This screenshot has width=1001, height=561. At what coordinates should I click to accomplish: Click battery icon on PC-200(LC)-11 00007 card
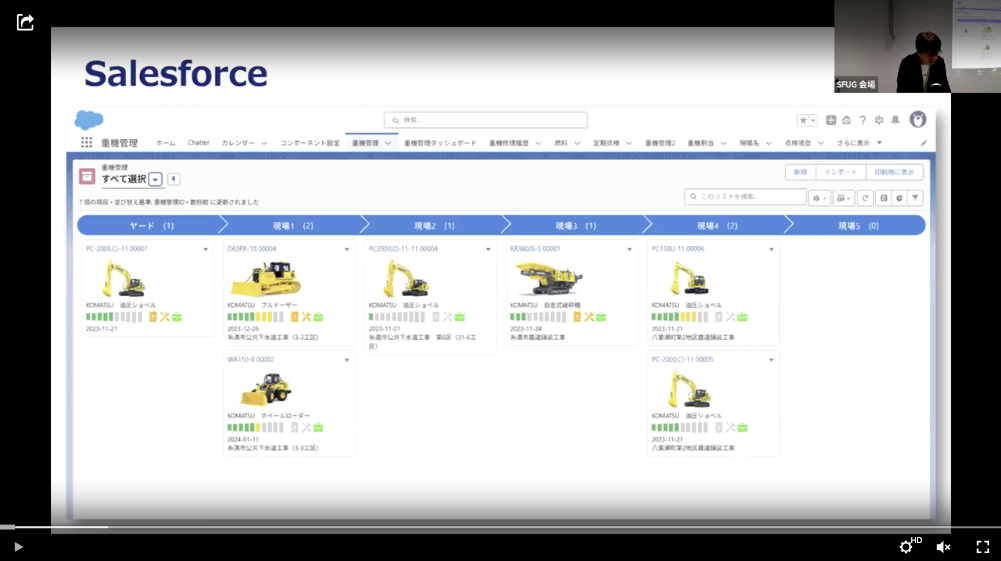(153, 317)
